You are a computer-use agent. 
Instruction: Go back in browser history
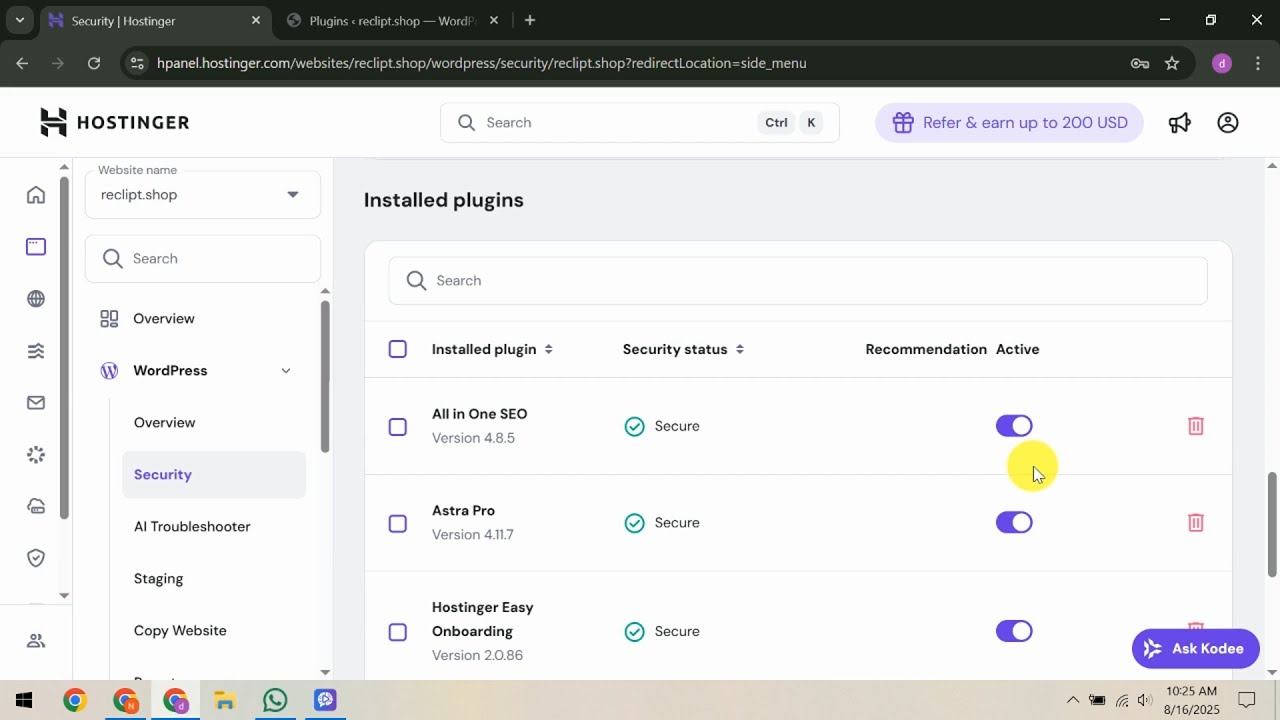click(x=22, y=63)
